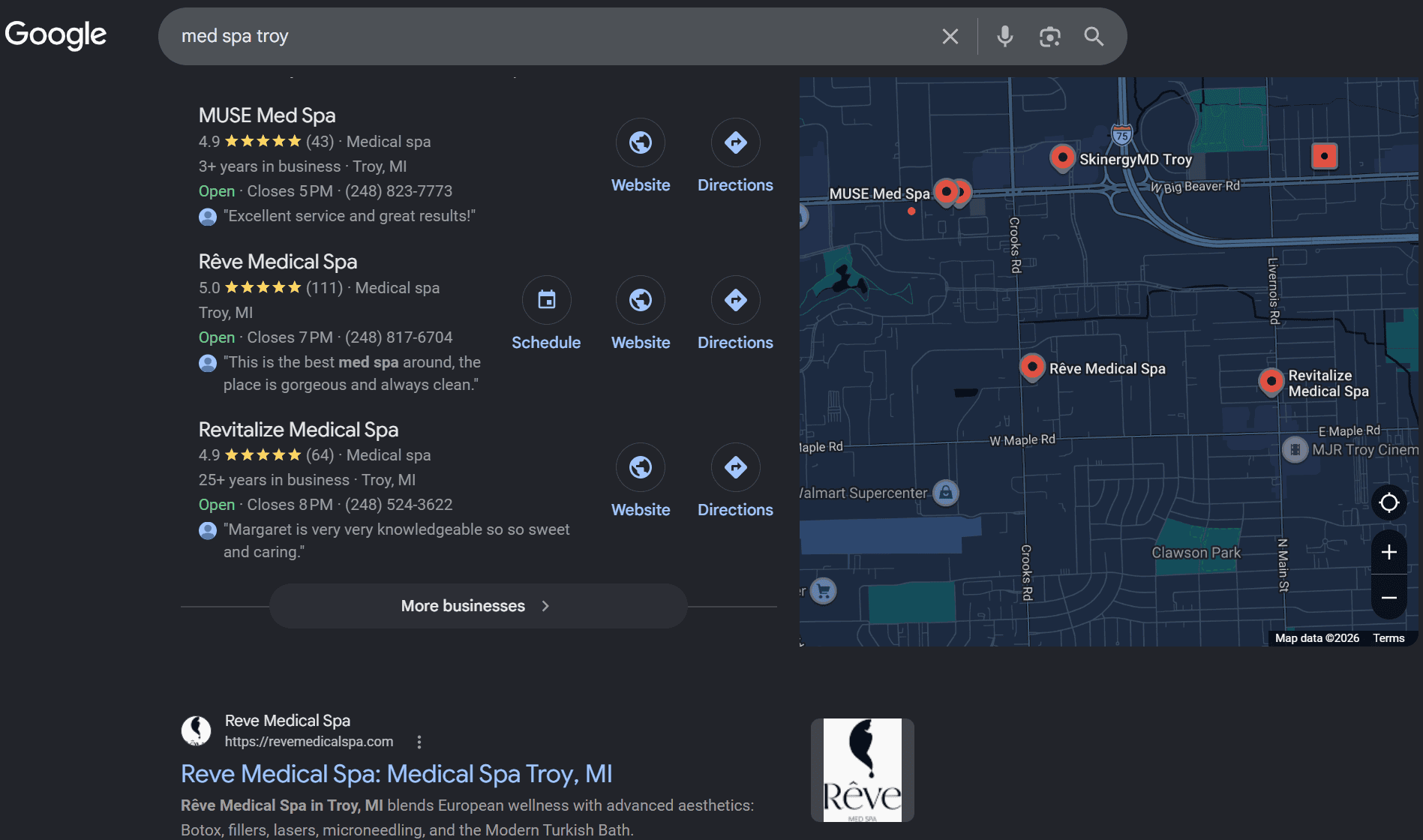The image size is (1423, 840).
Task: Submit search with magnifier icon
Action: coord(1094,36)
